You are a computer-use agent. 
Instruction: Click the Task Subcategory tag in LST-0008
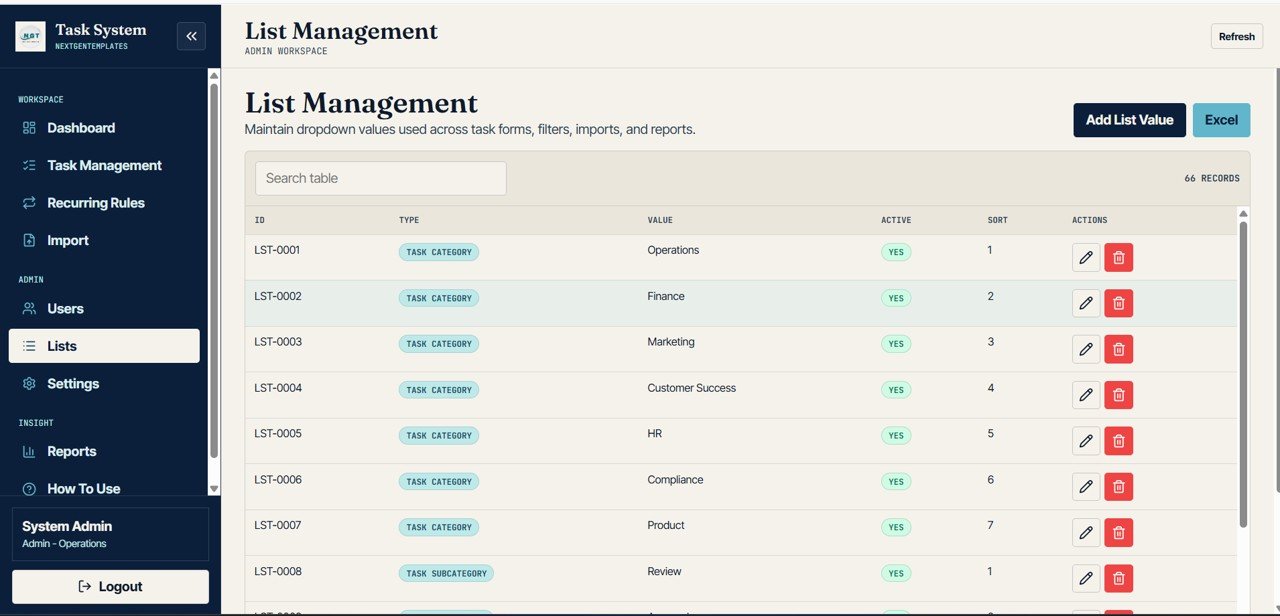pos(446,573)
